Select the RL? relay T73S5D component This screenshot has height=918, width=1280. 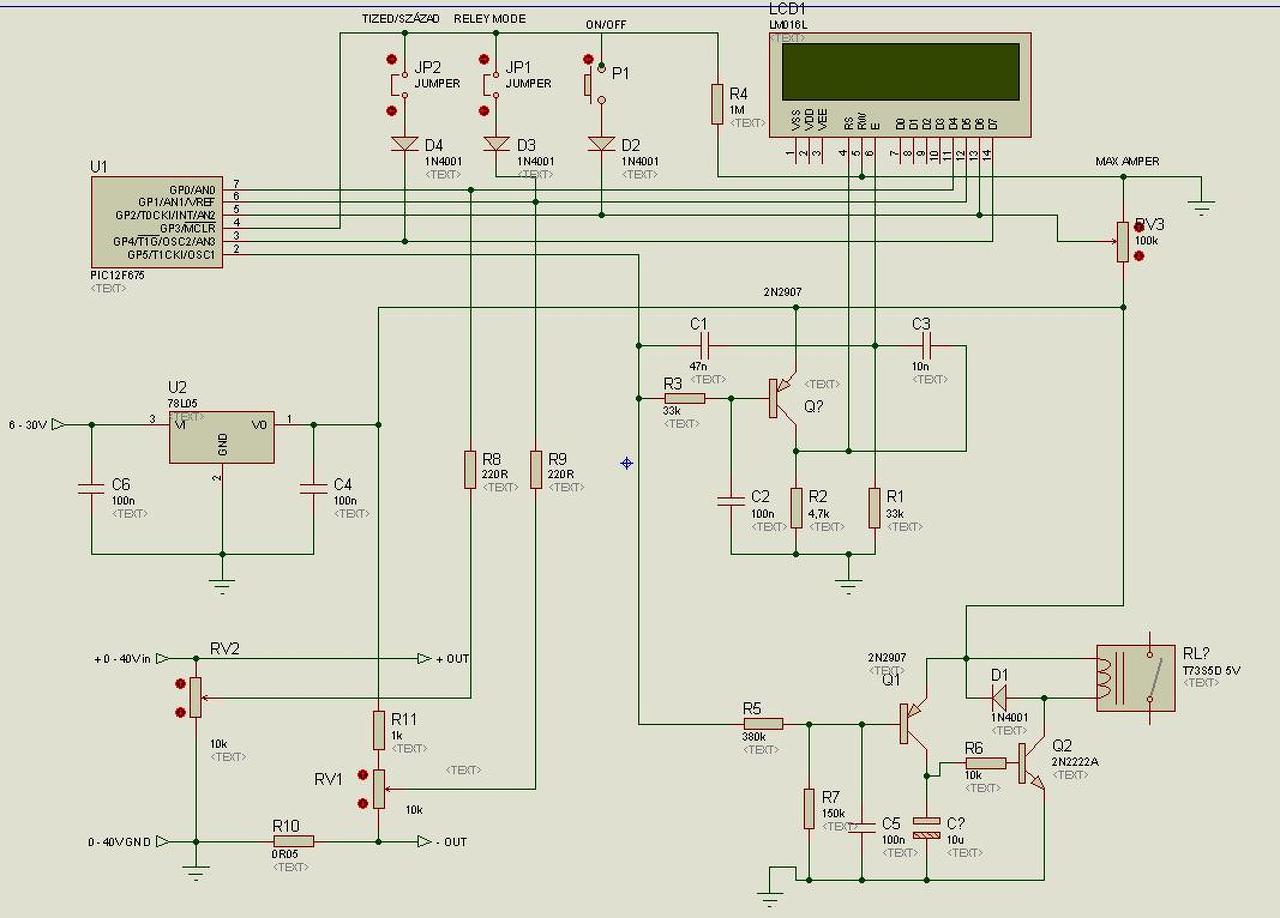[1136, 678]
